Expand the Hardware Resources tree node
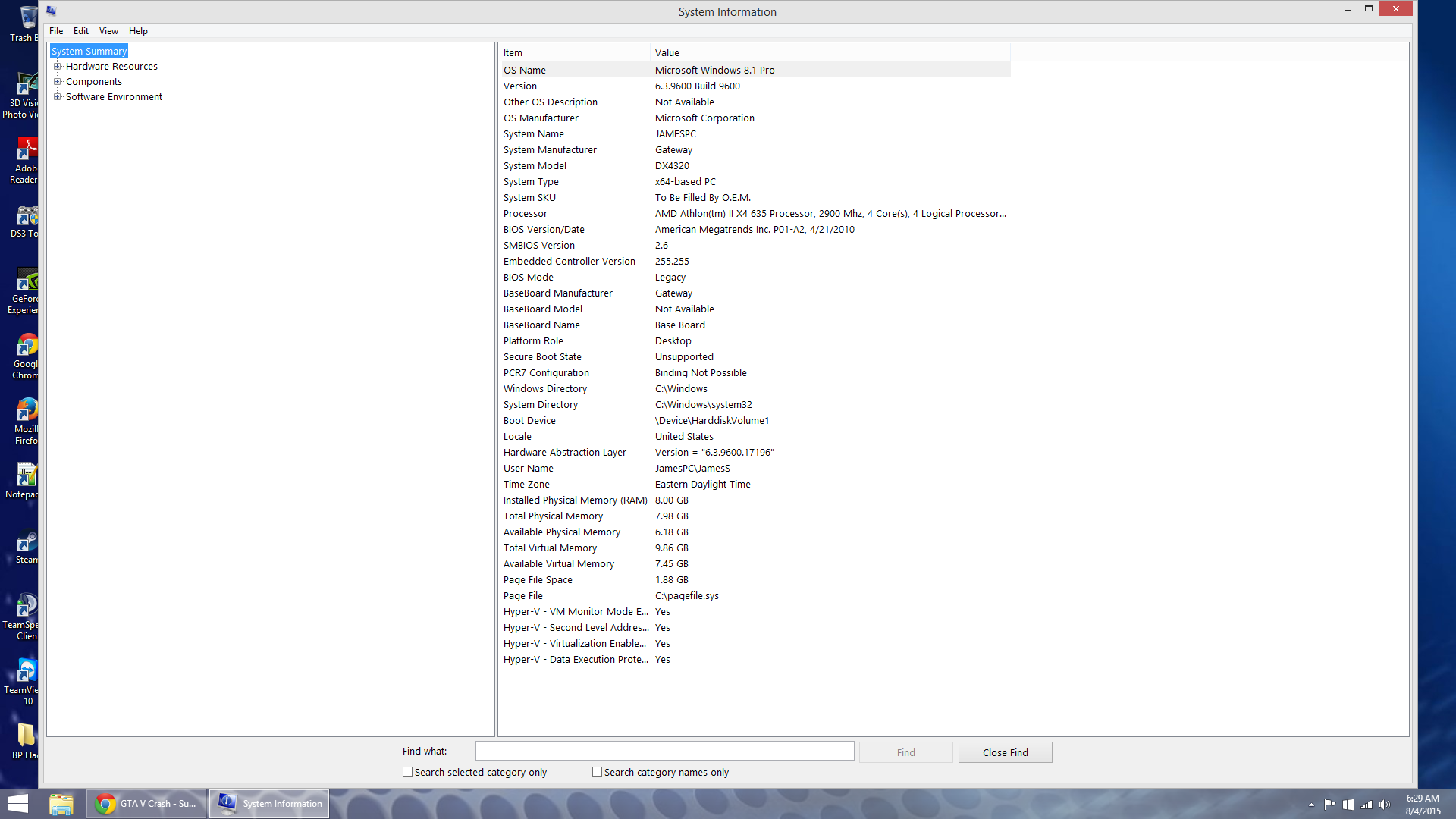Viewport: 1456px width, 819px height. [x=58, y=67]
